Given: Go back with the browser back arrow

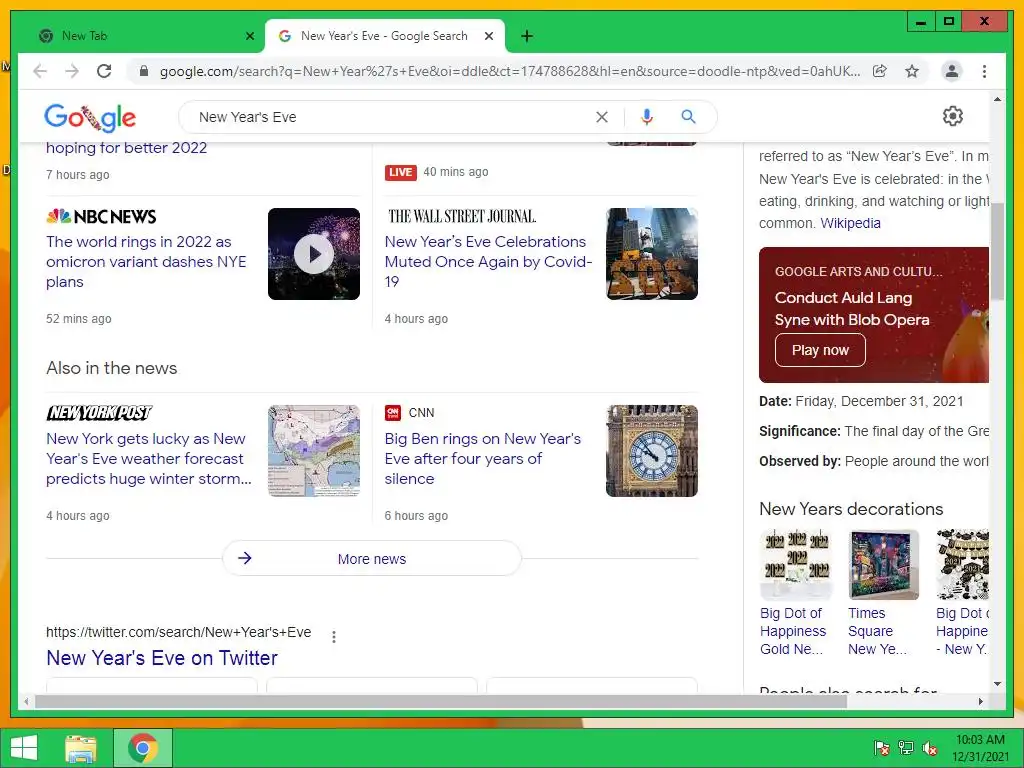Looking at the screenshot, I should pos(40,71).
